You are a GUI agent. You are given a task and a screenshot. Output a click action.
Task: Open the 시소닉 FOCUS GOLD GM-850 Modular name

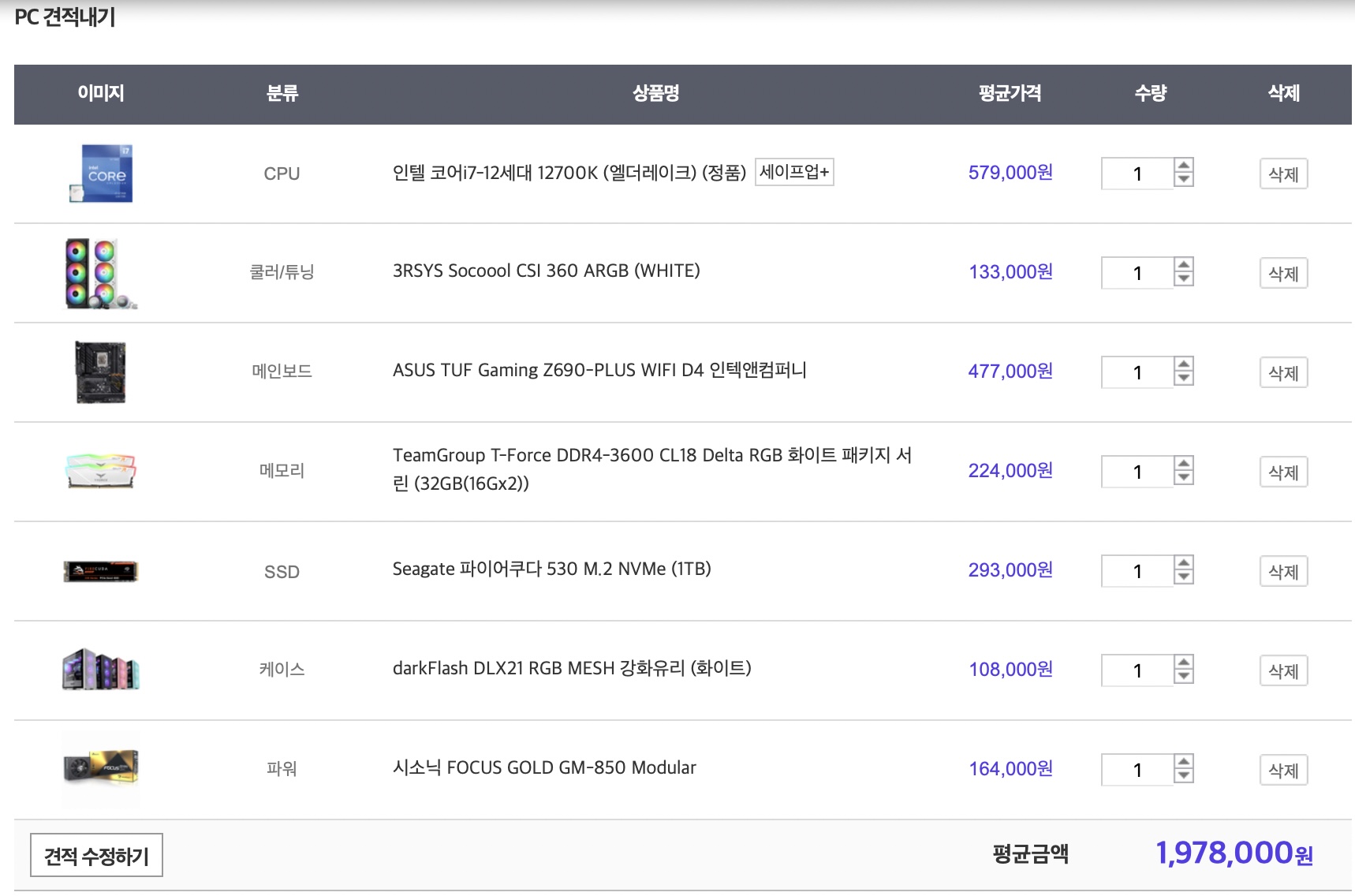[544, 768]
